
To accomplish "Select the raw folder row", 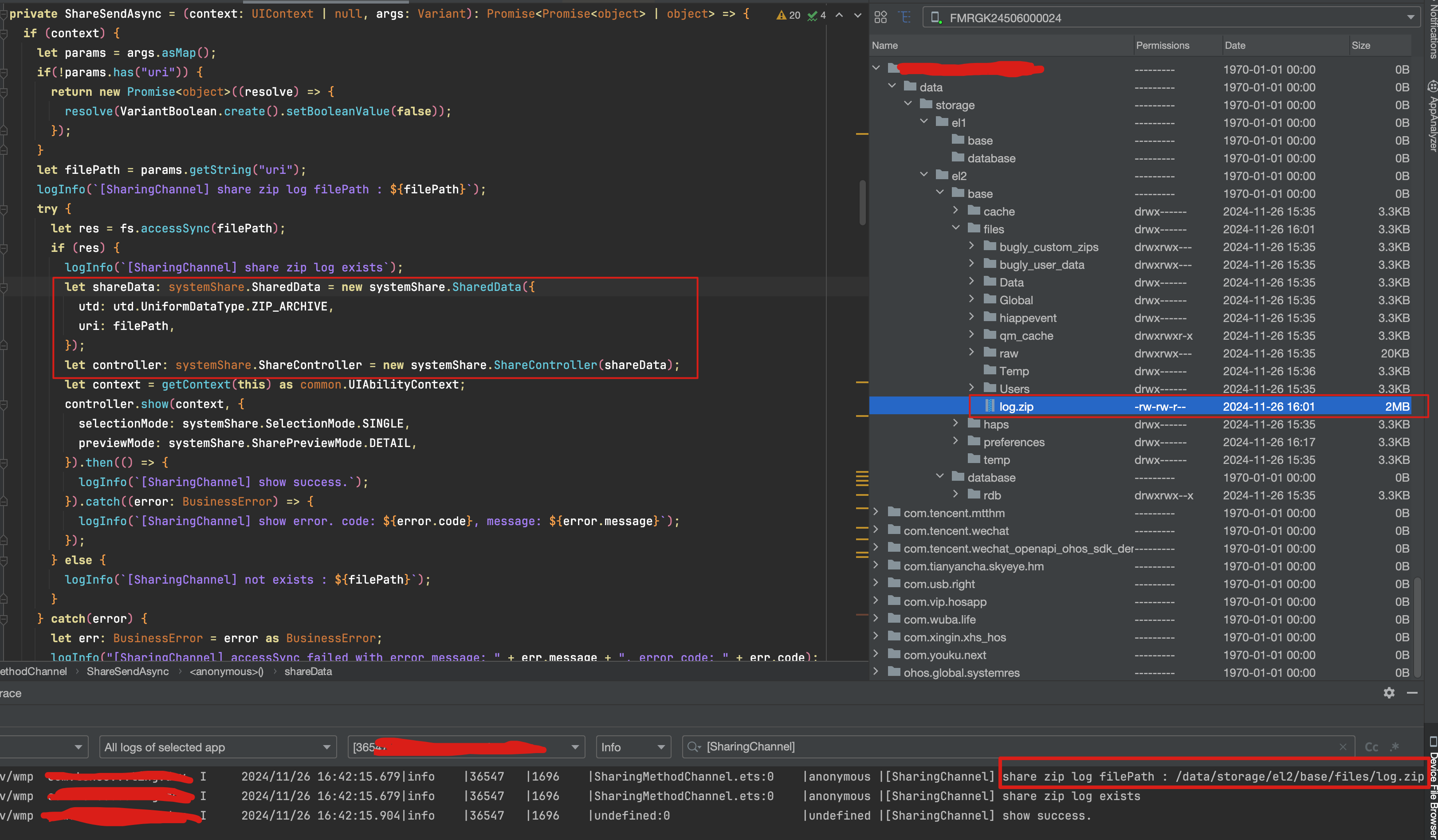I will (x=1141, y=353).
